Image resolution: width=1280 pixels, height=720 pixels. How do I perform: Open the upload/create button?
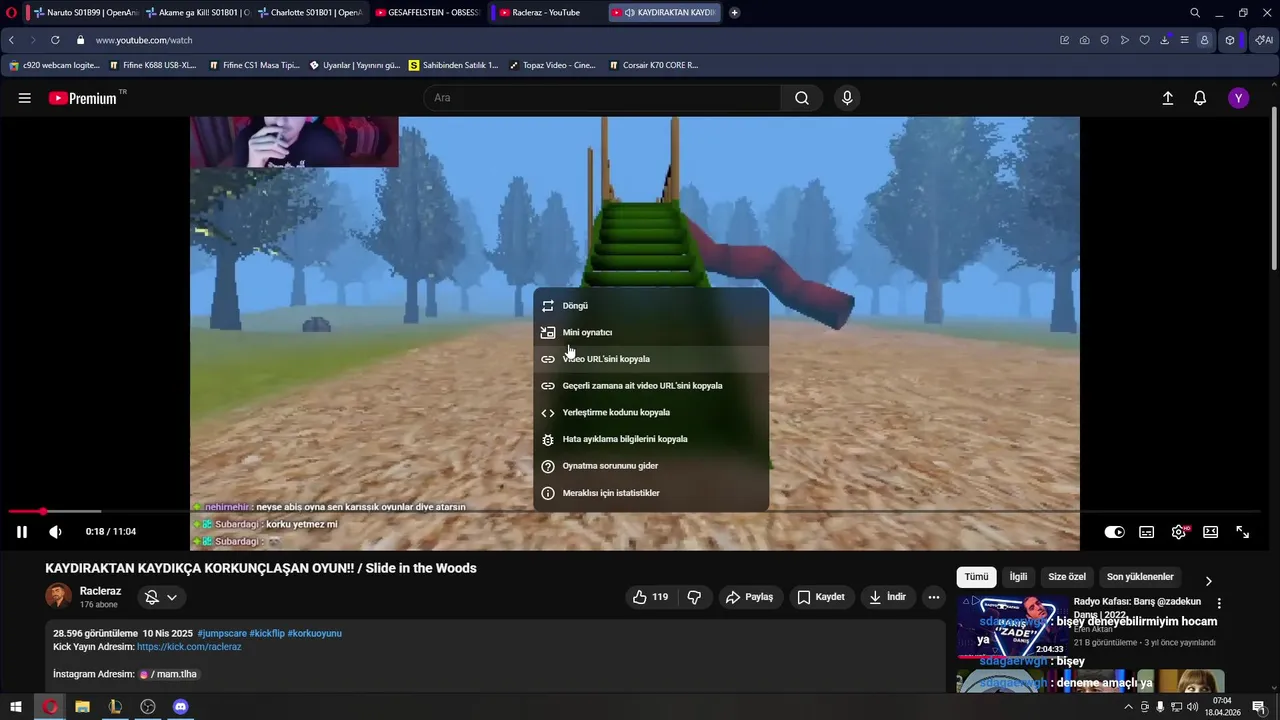click(x=1167, y=98)
